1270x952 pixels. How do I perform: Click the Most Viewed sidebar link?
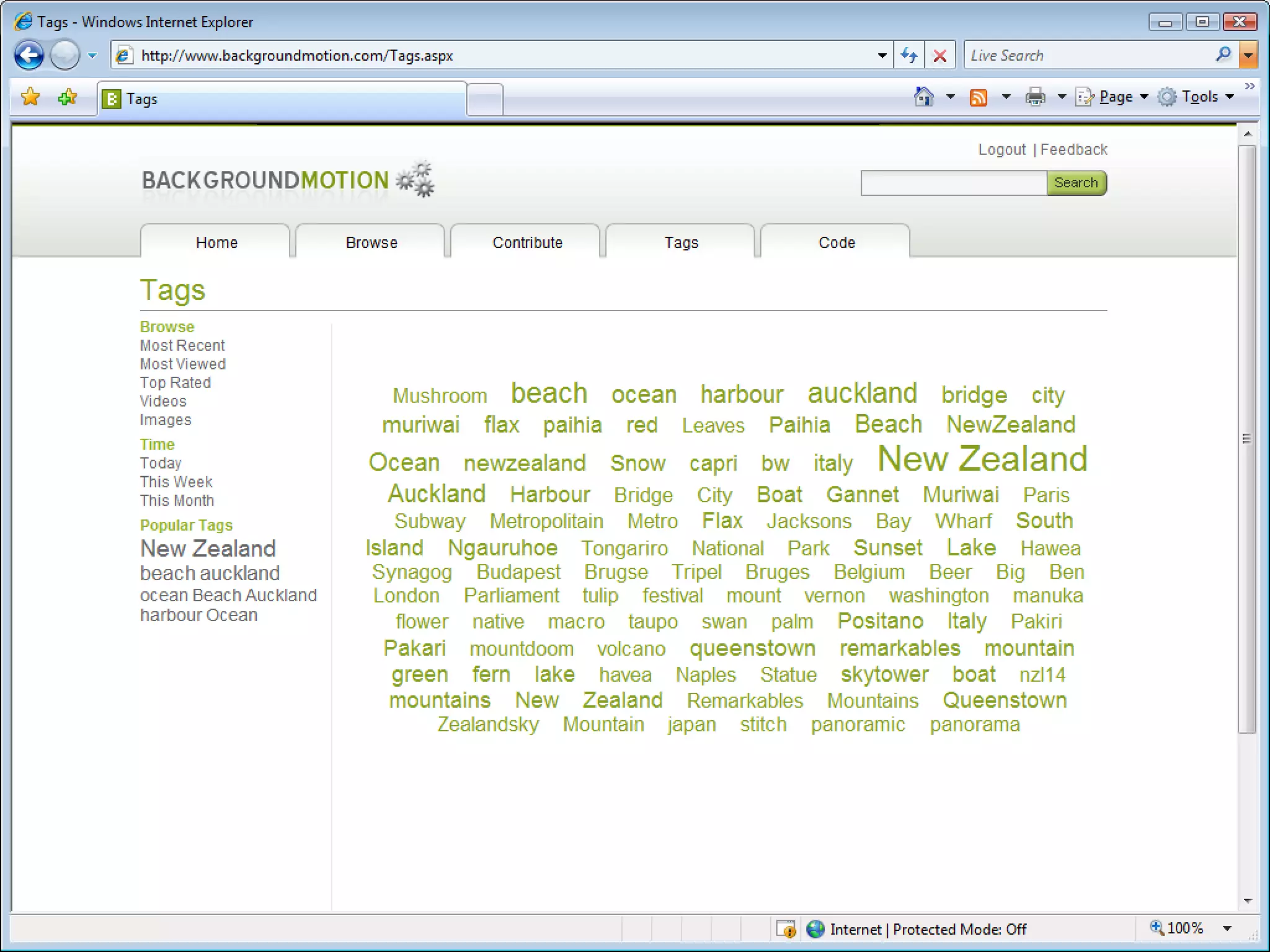click(x=183, y=364)
